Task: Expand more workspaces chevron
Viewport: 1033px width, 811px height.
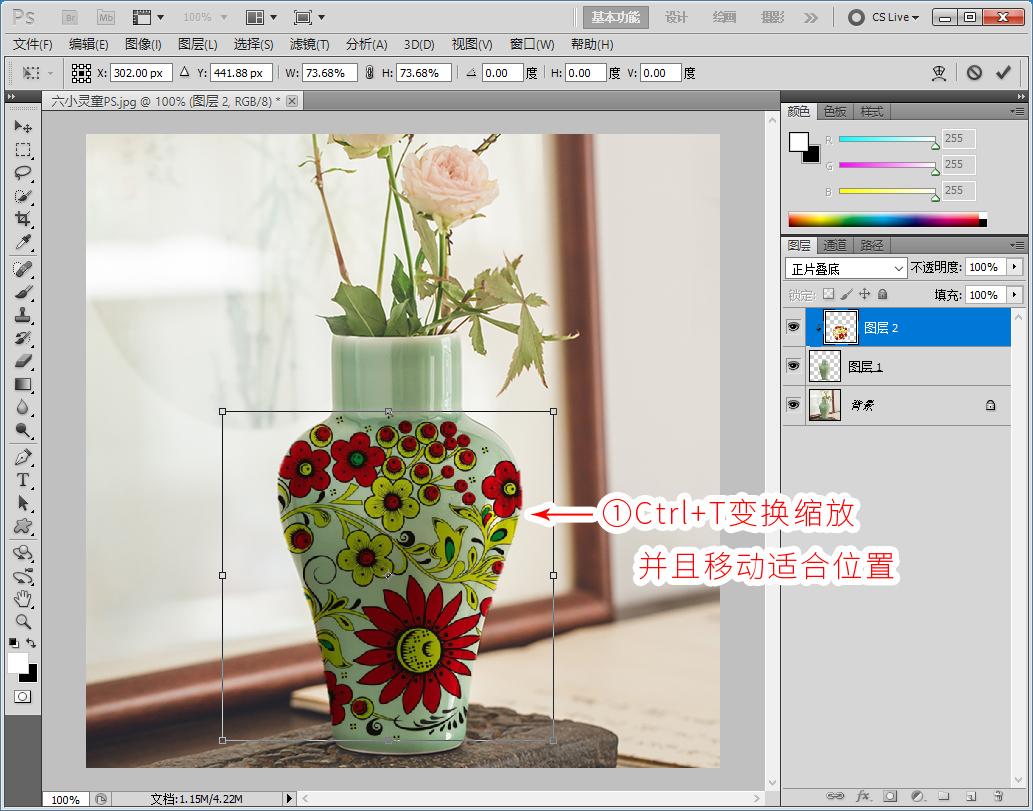Action: click(x=811, y=18)
